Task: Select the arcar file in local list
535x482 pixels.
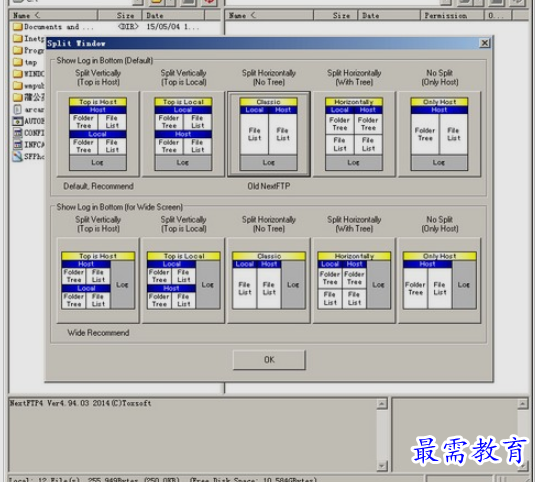Action: (29, 109)
